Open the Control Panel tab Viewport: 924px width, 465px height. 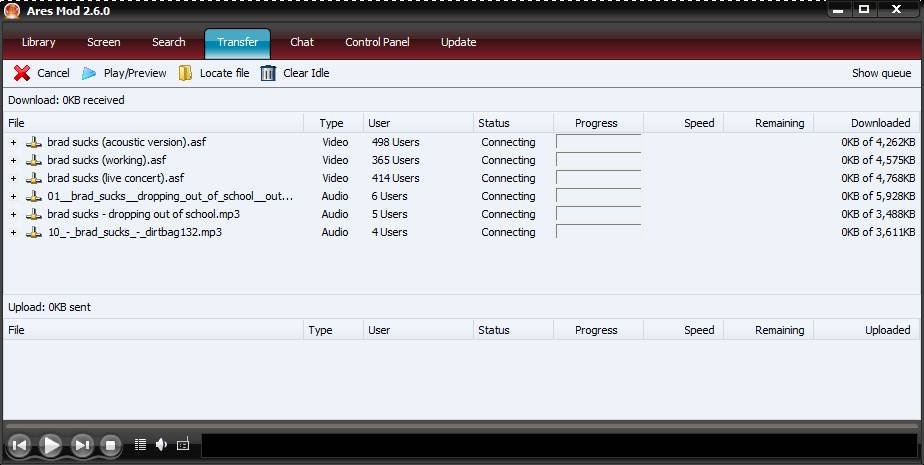377,42
